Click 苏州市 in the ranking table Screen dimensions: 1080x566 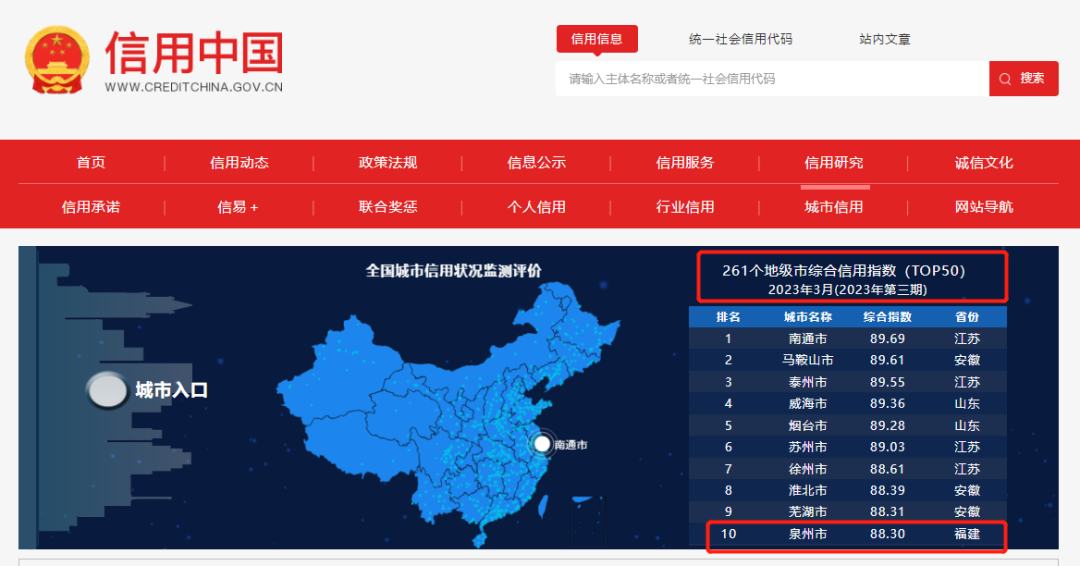(808, 447)
